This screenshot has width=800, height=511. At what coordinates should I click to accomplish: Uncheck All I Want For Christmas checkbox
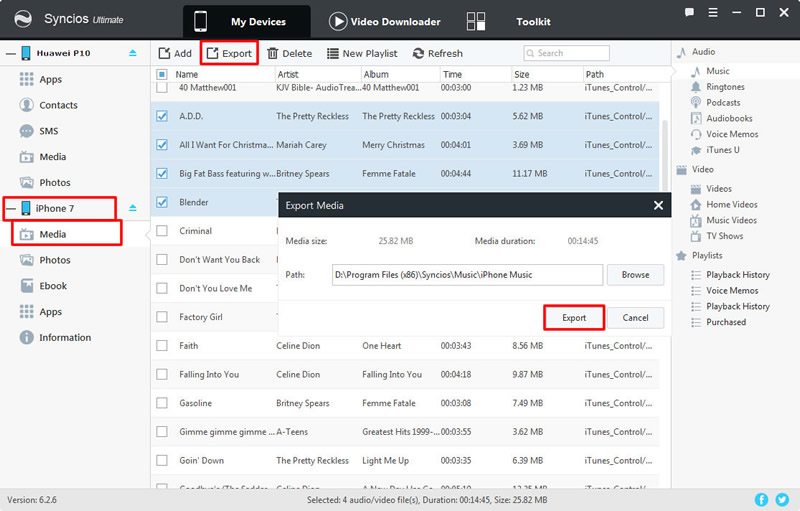[x=162, y=145]
